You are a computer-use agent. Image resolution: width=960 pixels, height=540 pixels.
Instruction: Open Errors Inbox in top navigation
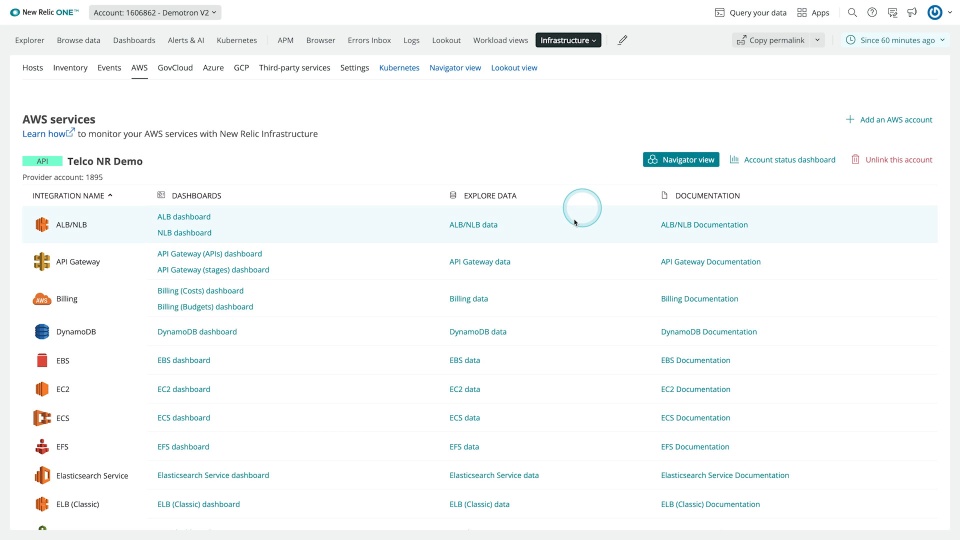coord(369,40)
